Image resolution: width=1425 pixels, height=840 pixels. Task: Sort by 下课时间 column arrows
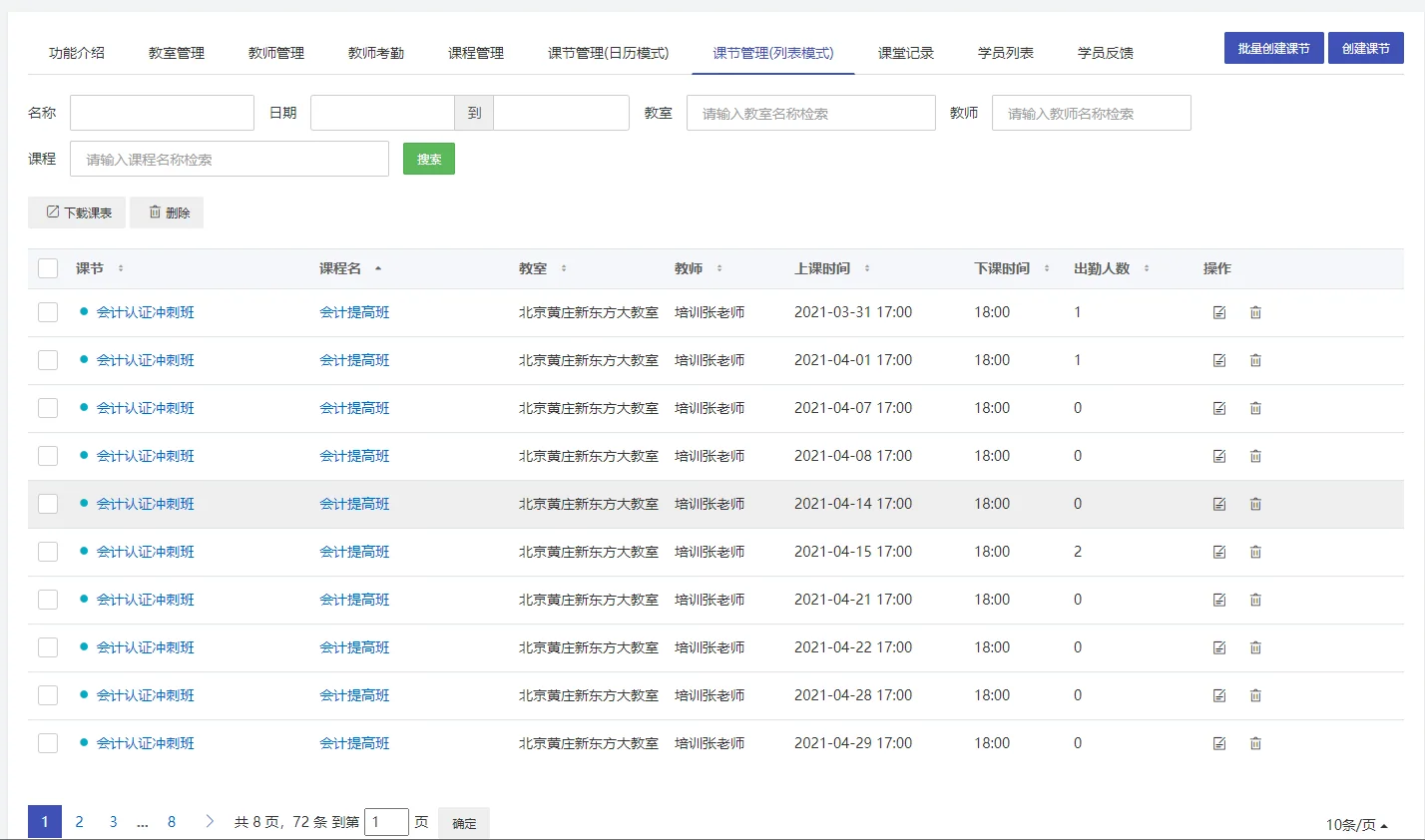pyautogui.click(x=1047, y=268)
